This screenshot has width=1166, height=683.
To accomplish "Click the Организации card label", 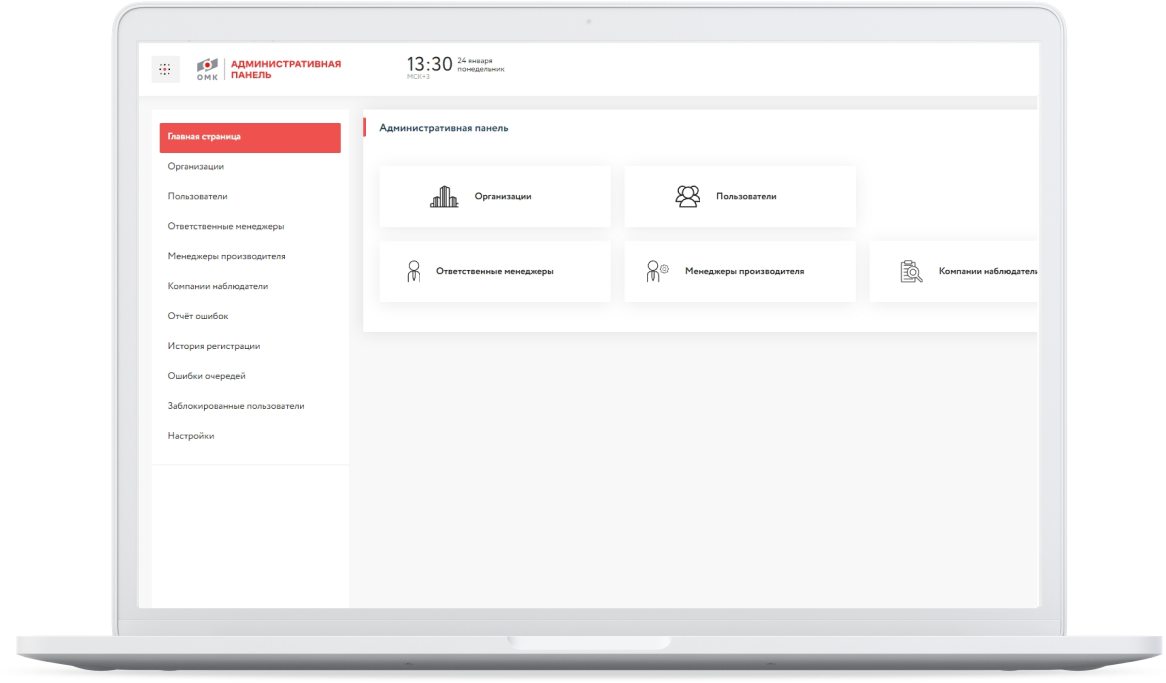I will point(503,196).
